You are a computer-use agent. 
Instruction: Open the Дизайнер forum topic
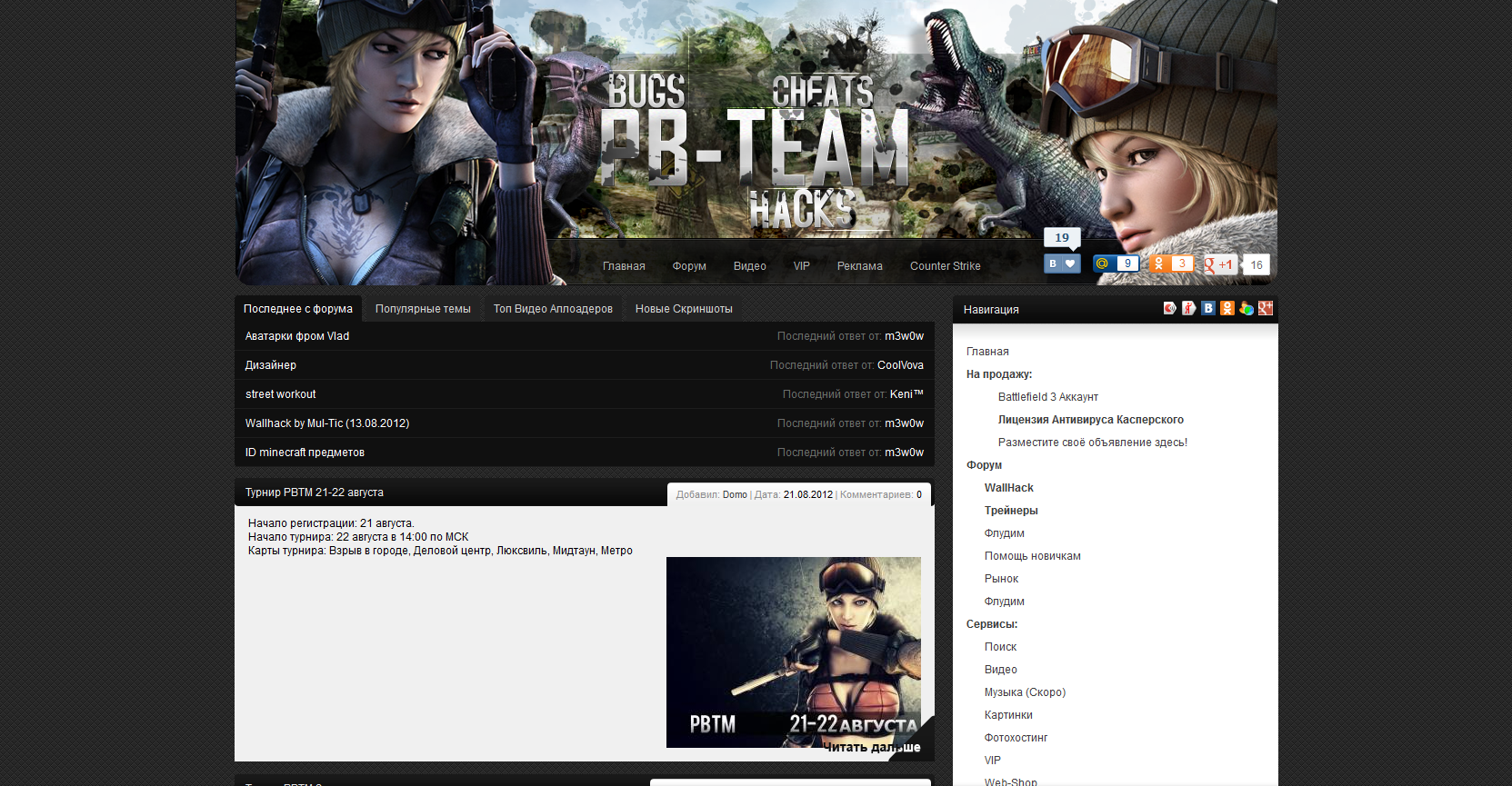tap(271, 365)
